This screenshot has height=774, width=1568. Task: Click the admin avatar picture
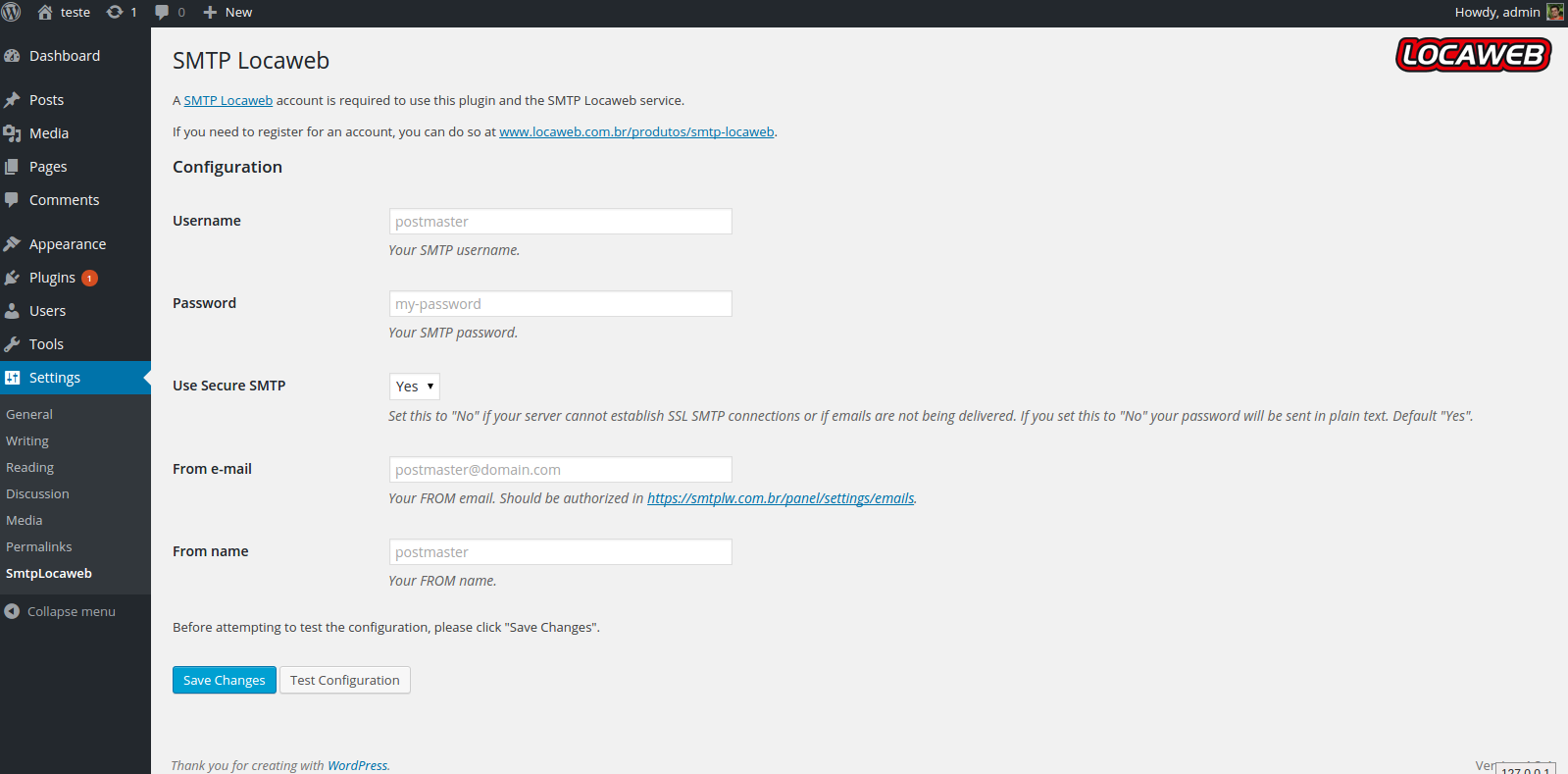[x=1555, y=12]
